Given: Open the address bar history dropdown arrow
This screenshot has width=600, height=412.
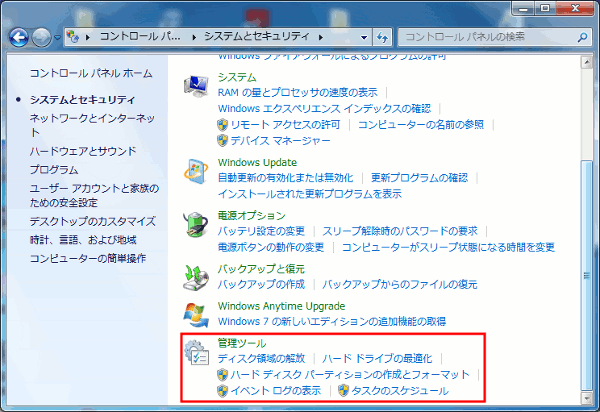Looking at the screenshot, I should 362,37.
